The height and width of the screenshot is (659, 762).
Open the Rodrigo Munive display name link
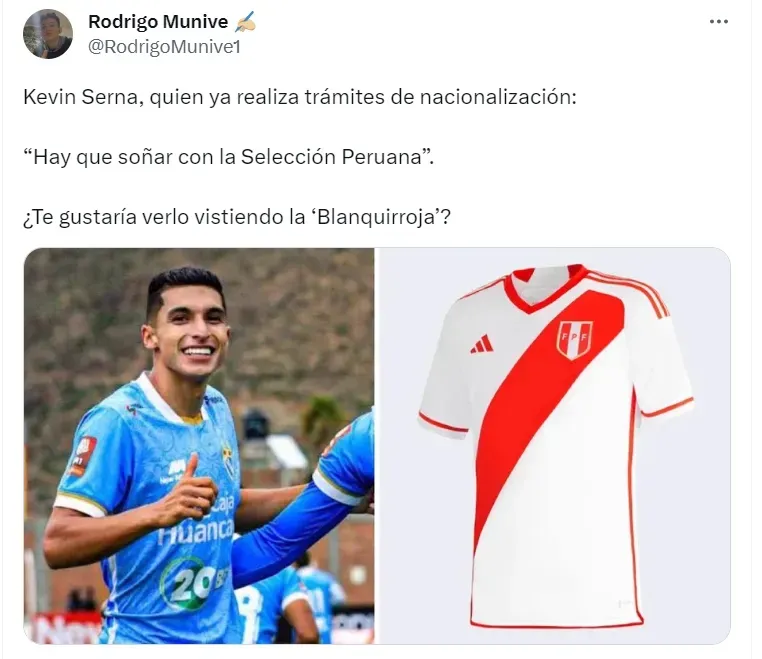tap(158, 22)
